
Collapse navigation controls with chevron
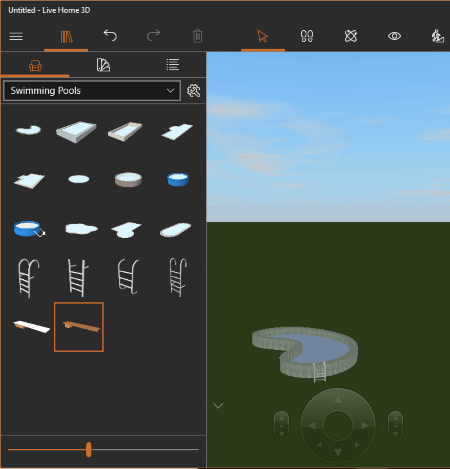[218, 406]
